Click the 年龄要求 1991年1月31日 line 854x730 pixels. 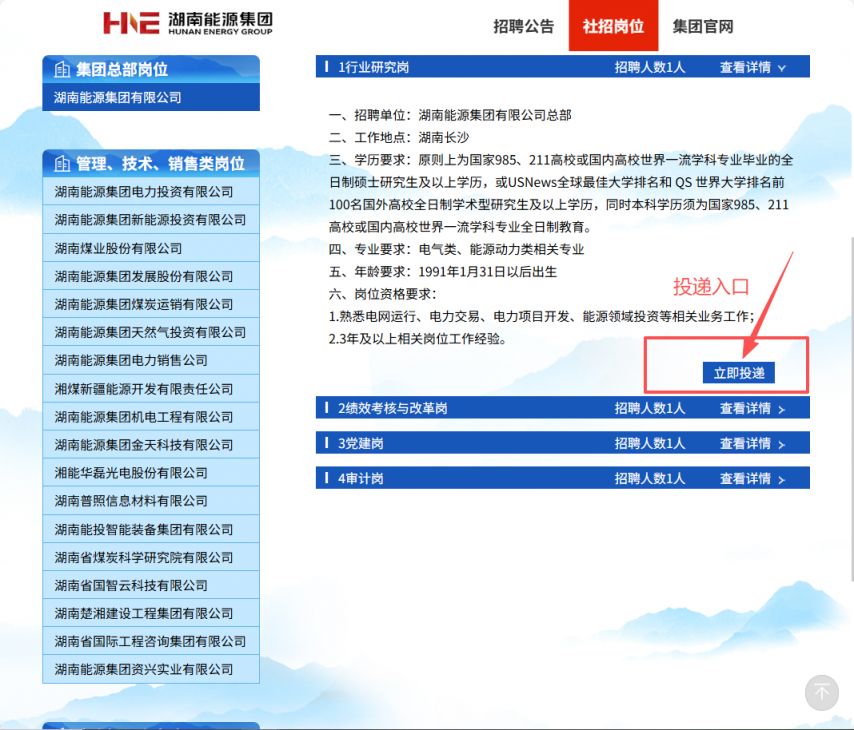(443, 272)
